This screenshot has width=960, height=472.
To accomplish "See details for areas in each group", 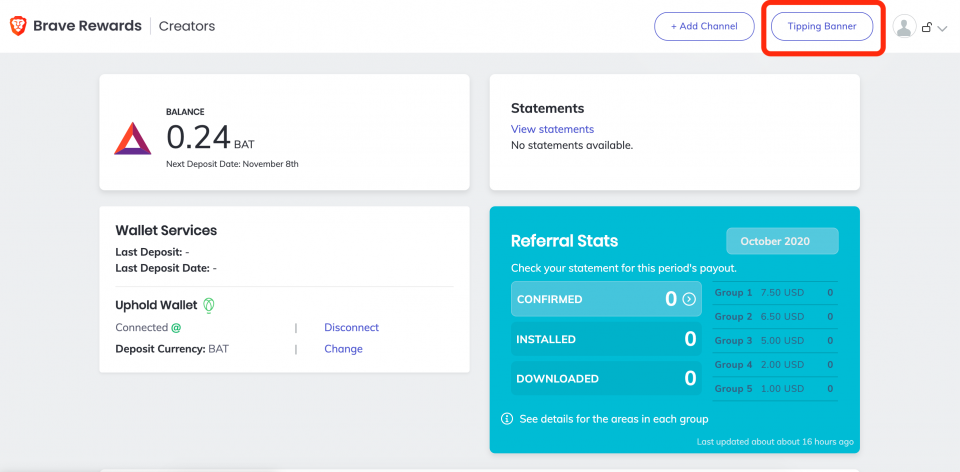I will (x=613, y=419).
